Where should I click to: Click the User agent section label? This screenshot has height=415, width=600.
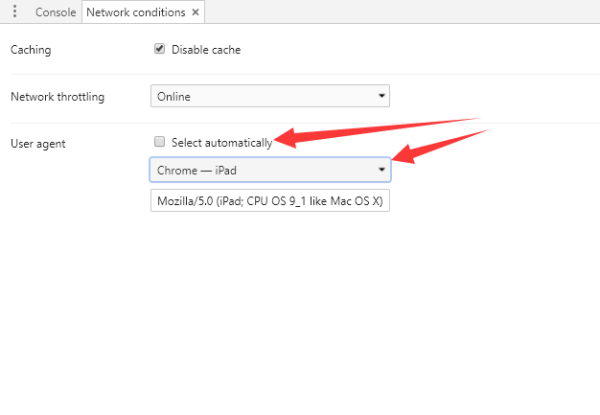point(37,144)
